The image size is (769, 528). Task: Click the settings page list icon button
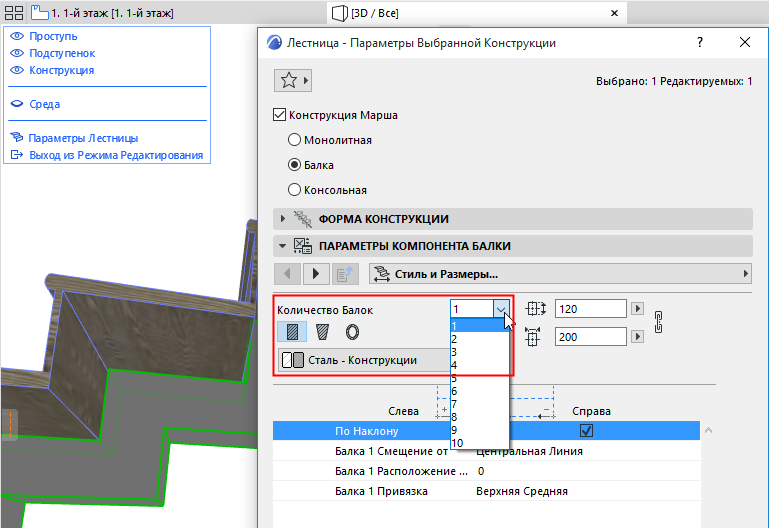point(345,274)
